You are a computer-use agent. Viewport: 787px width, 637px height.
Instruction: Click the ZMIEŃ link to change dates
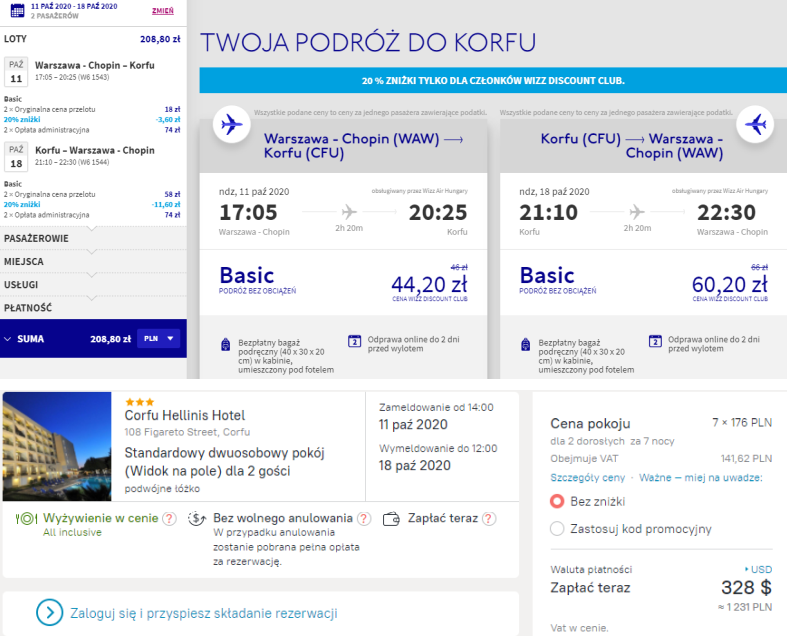[x=163, y=11]
